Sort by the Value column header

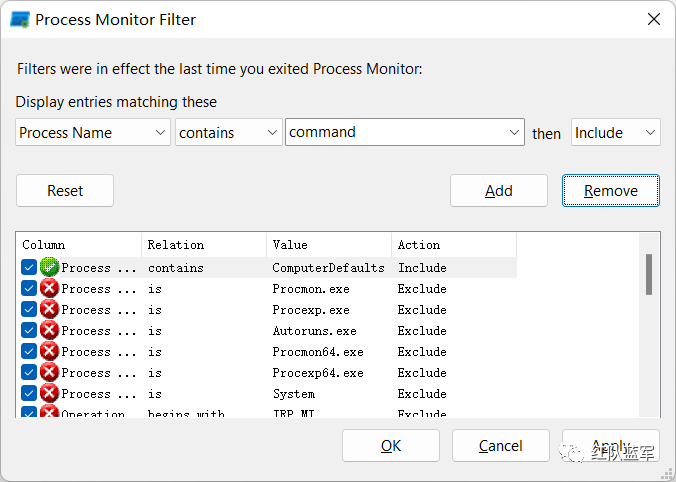click(x=328, y=245)
